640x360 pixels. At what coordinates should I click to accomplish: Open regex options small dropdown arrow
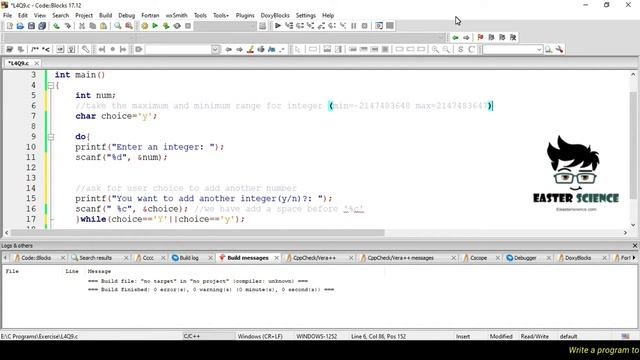pyautogui.click(x=282, y=49)
